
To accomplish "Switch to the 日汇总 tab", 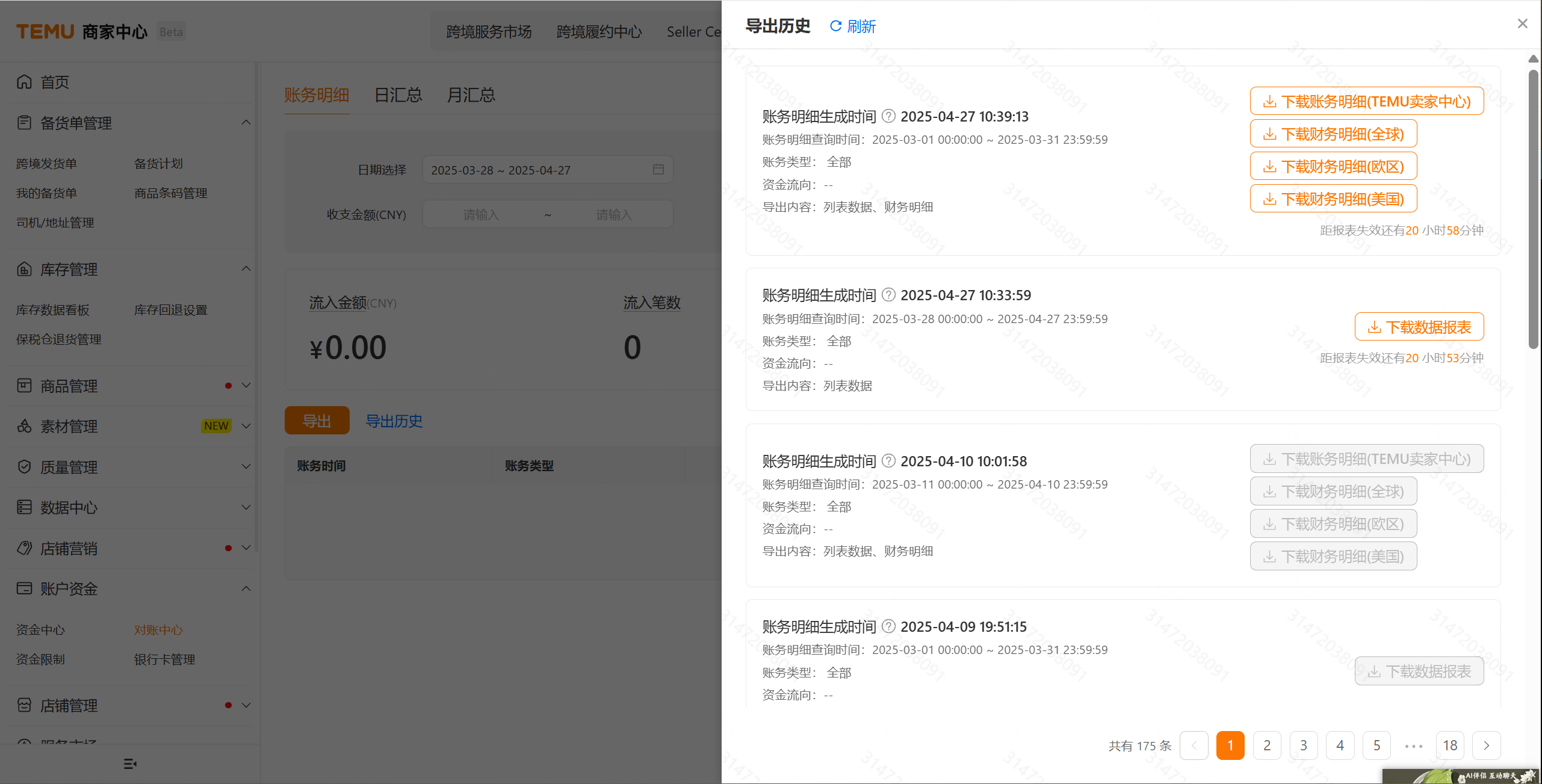I will click(x=398, y=95).
